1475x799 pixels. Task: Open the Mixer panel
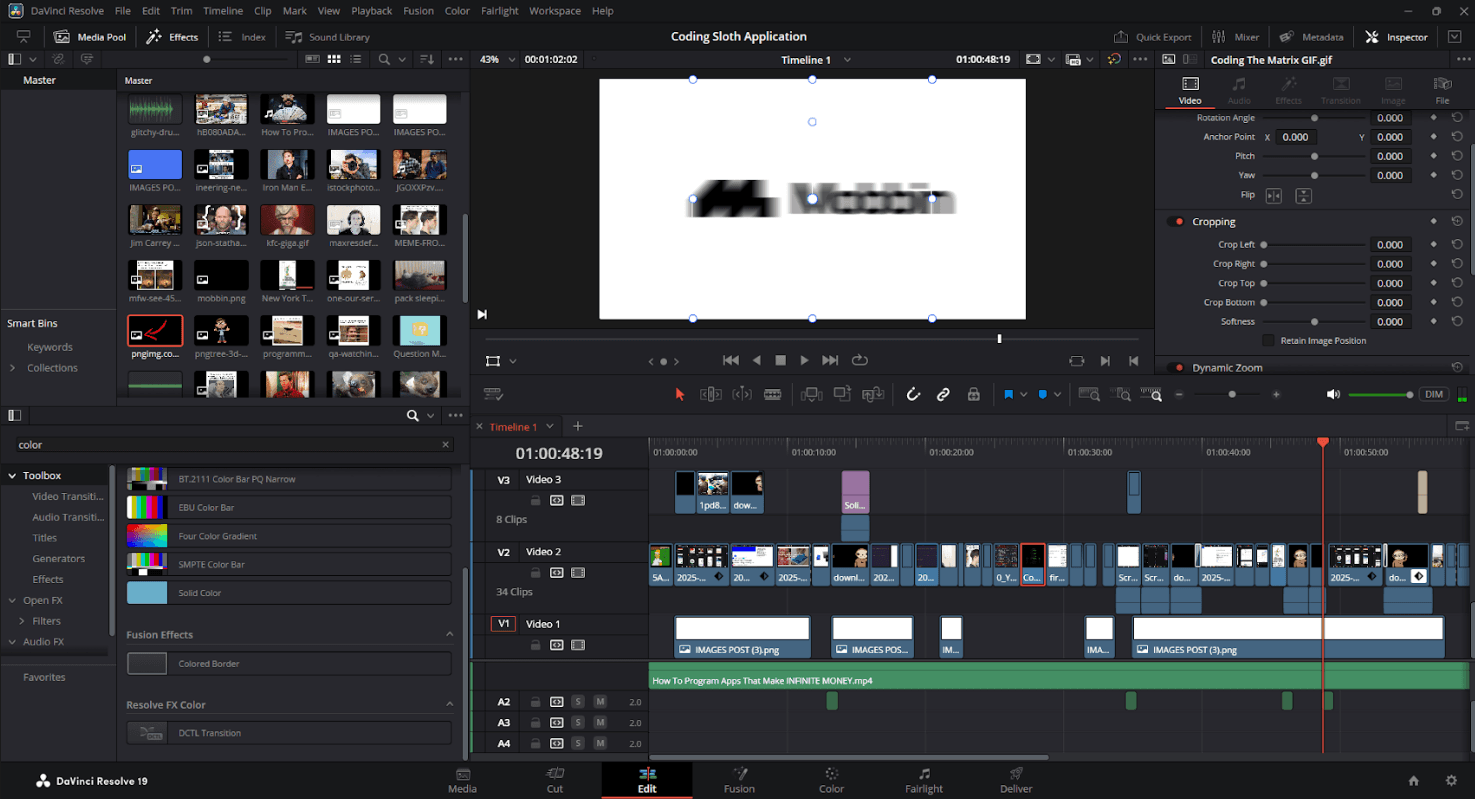(1235, 37)
